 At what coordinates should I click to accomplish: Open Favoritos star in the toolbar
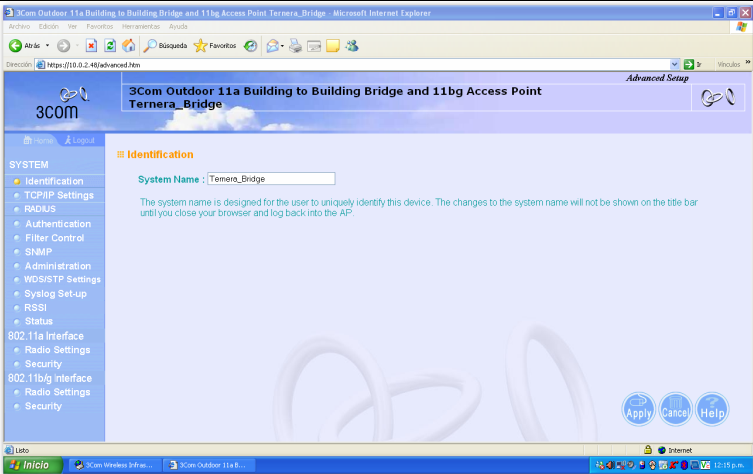(x=215, y=46)
